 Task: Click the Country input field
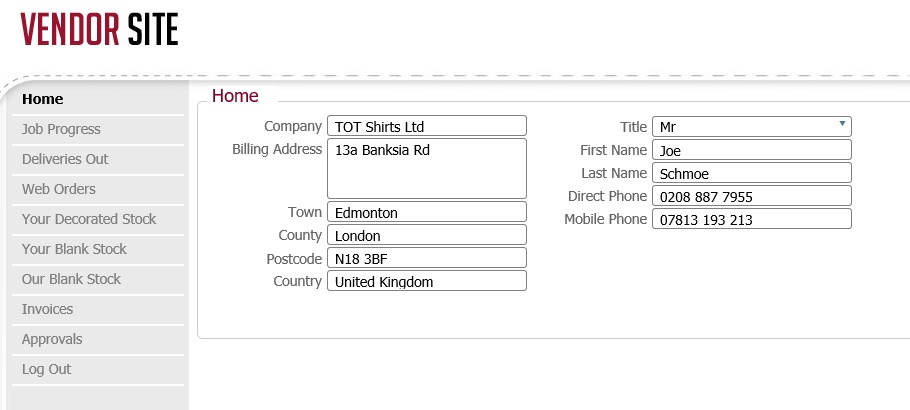pos(426,281)
